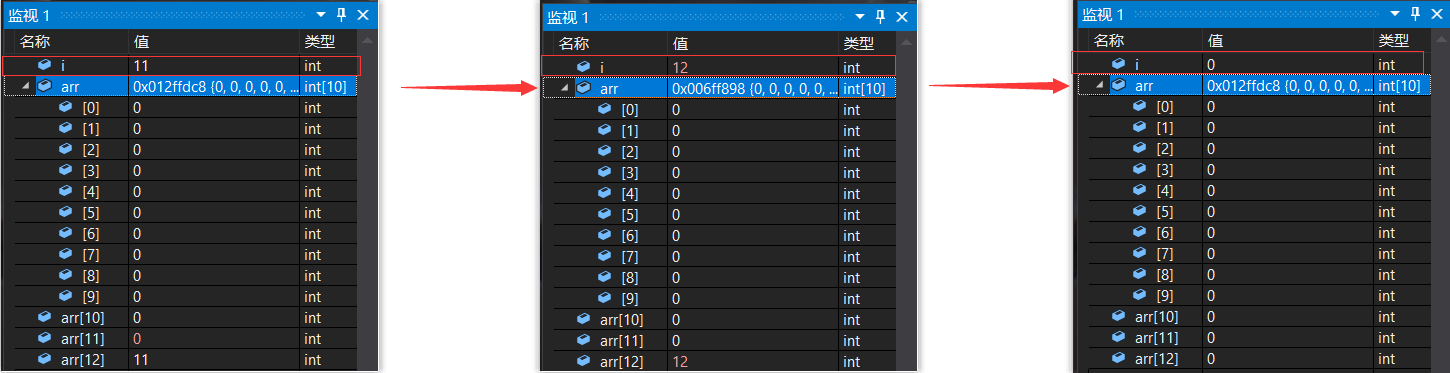The height and width of the screenshot is (373, 1450).
Task: Pin the watch window where i is 11
Action: 341,15
